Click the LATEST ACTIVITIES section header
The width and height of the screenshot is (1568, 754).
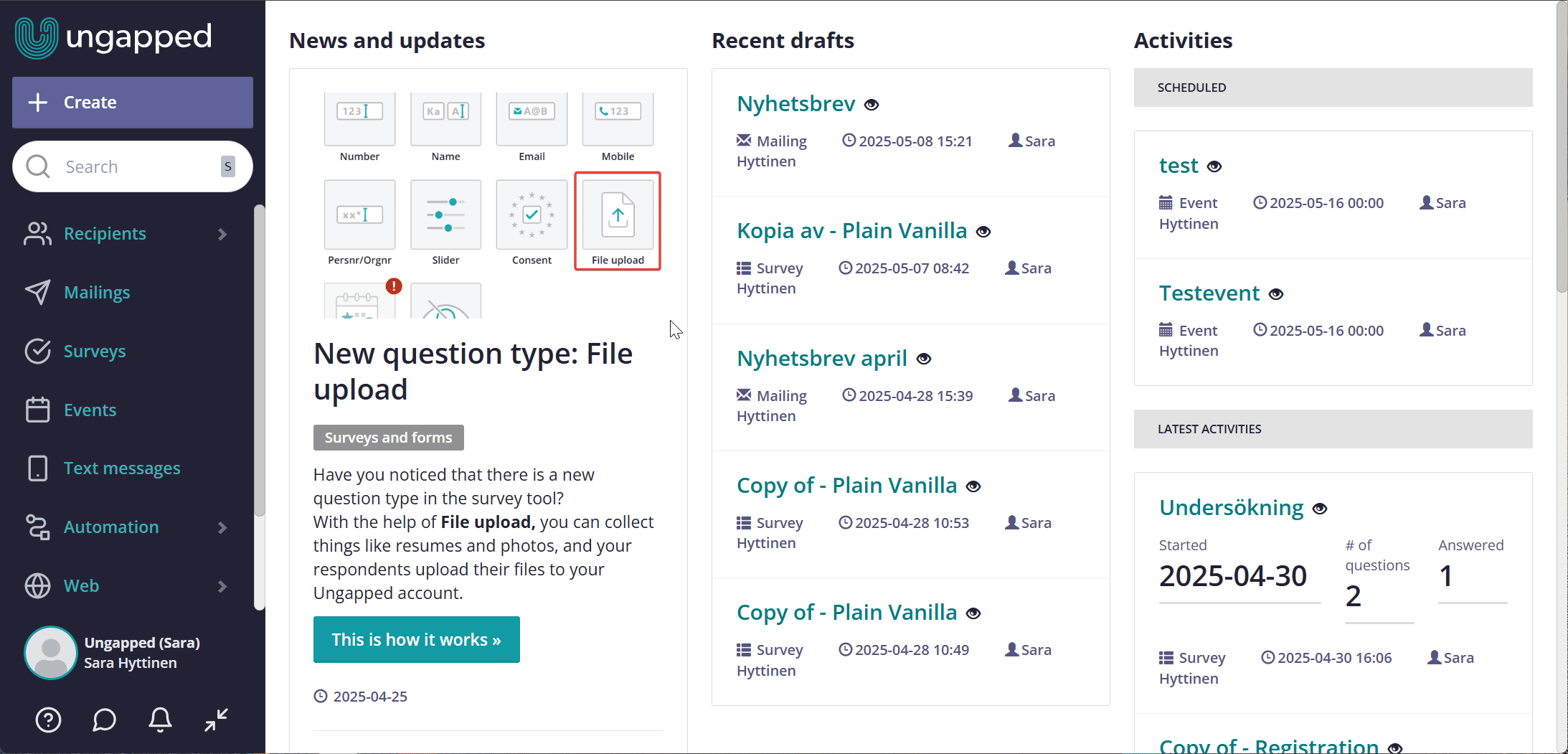click(x=1333, y=429)
